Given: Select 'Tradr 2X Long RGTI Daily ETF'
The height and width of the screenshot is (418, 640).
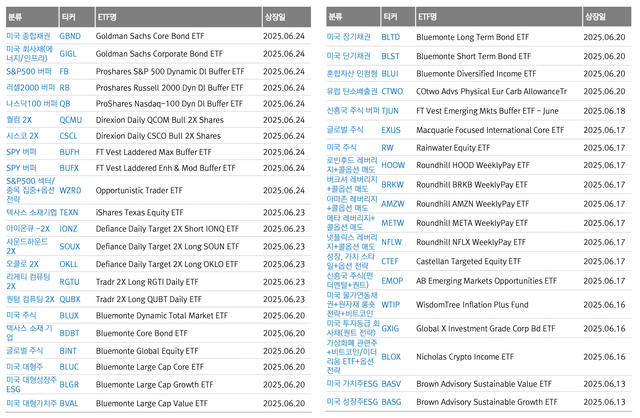Looking at the screenshot, I should click(x=147, y=282).
